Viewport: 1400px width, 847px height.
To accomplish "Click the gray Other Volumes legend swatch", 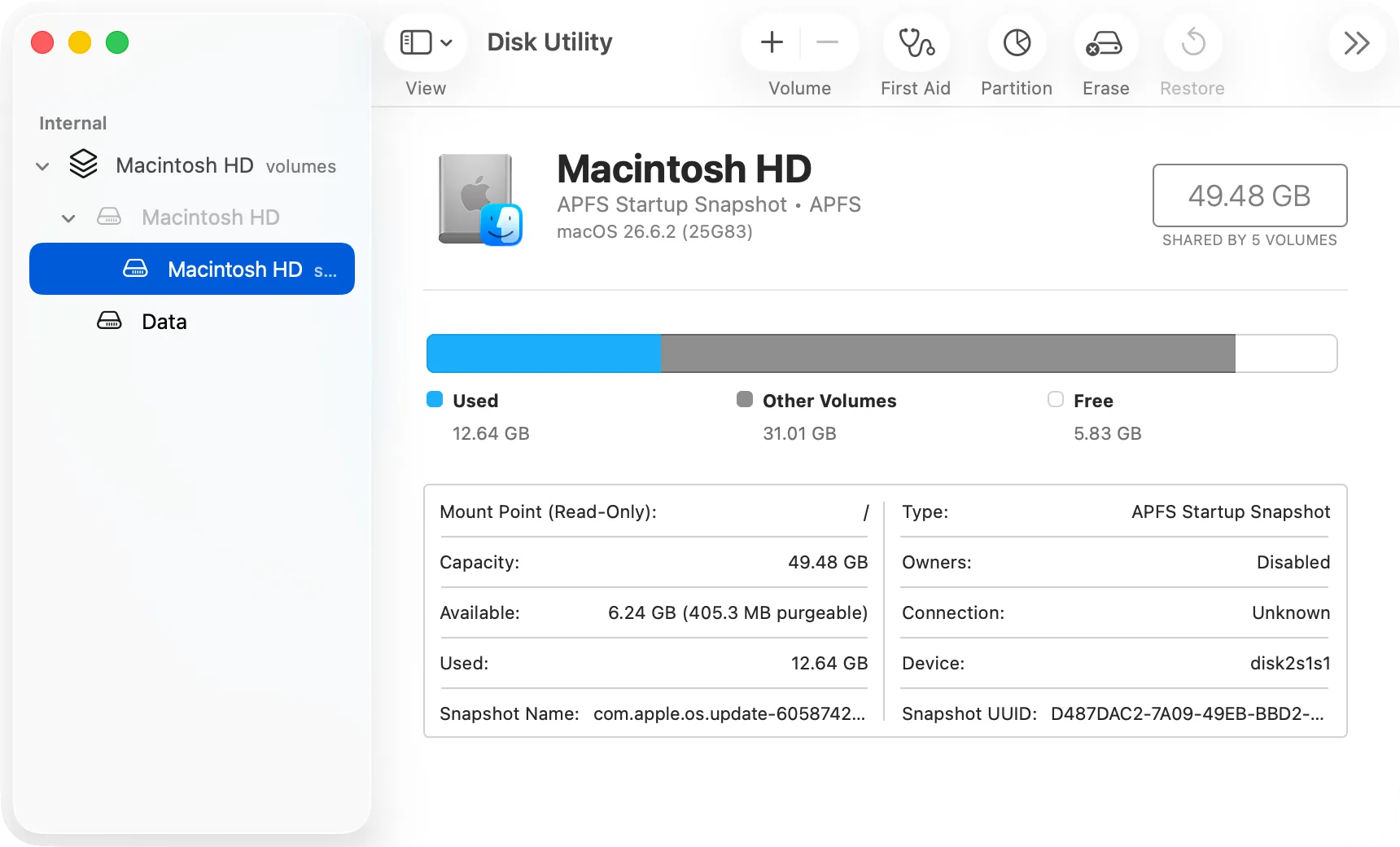I will click(745, 399).
